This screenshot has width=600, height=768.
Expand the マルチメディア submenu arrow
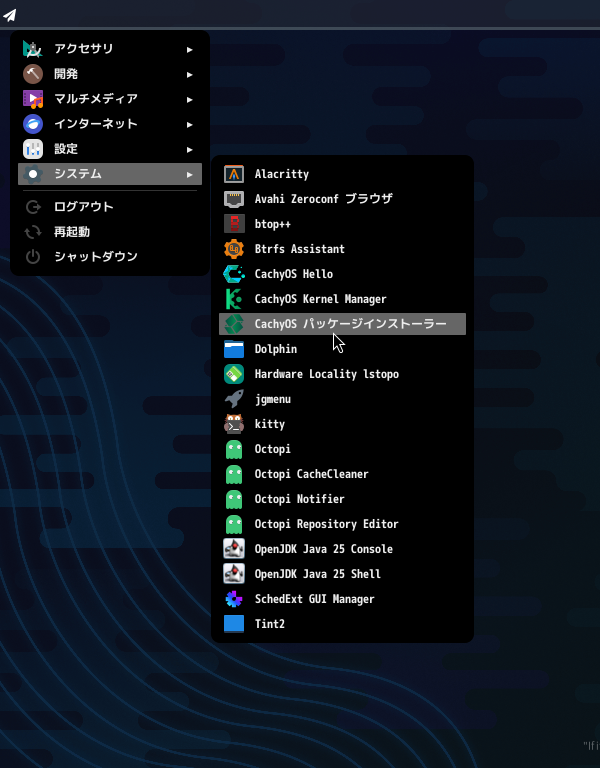click(x=190, y=99)
